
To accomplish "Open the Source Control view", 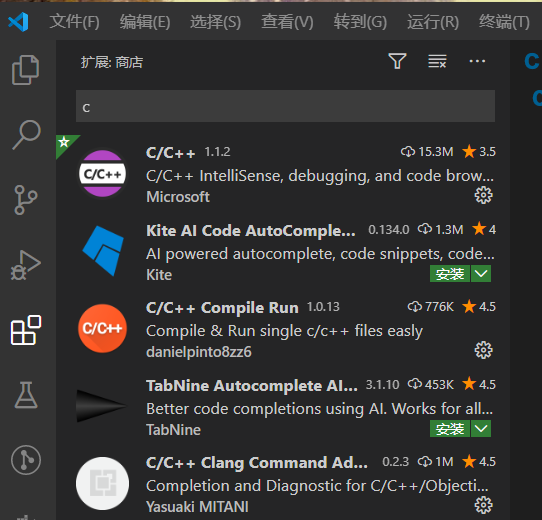I will 26,200.
